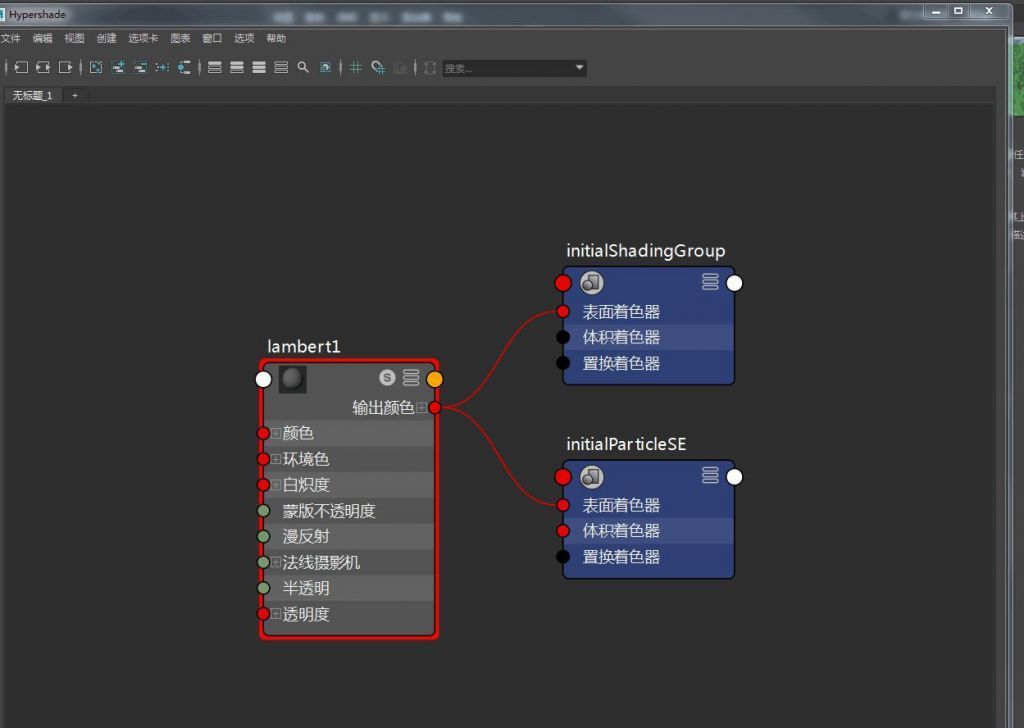Open the 帮助 menu

click(x=276, y=39)
